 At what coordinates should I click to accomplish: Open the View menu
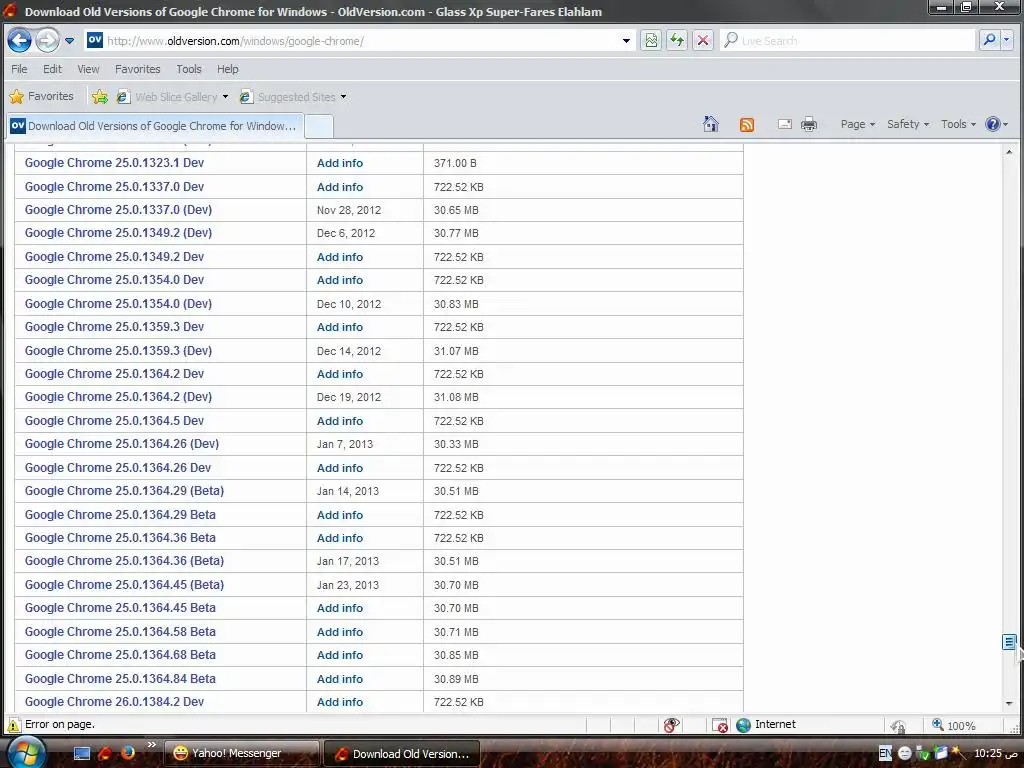[x=88, y=69]
